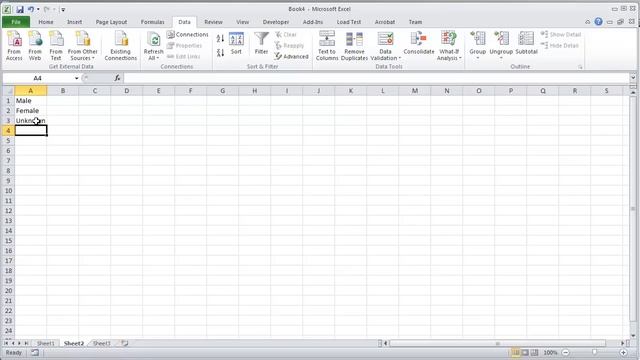This screenshot has height=360, width=640.
Task: Switch to Sheet3 tab
Action: click(x=102, y=343)
